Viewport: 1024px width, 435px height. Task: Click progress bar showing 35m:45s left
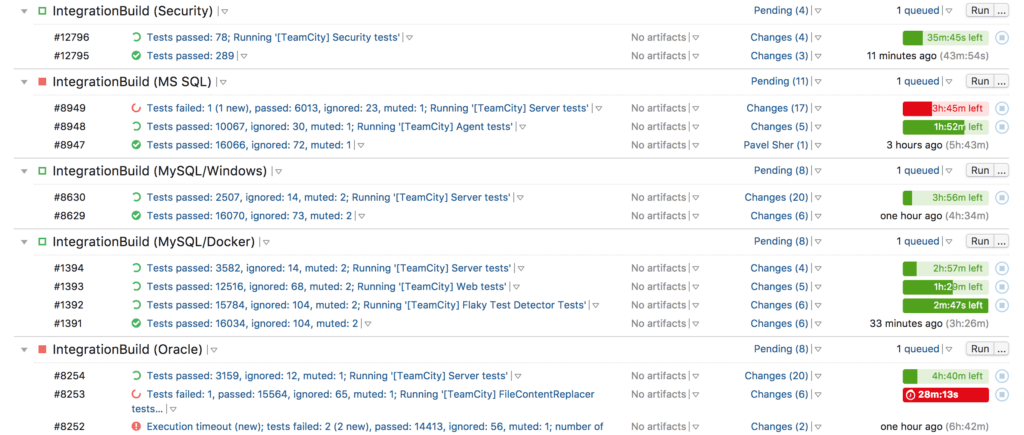(x=946, y=38)
